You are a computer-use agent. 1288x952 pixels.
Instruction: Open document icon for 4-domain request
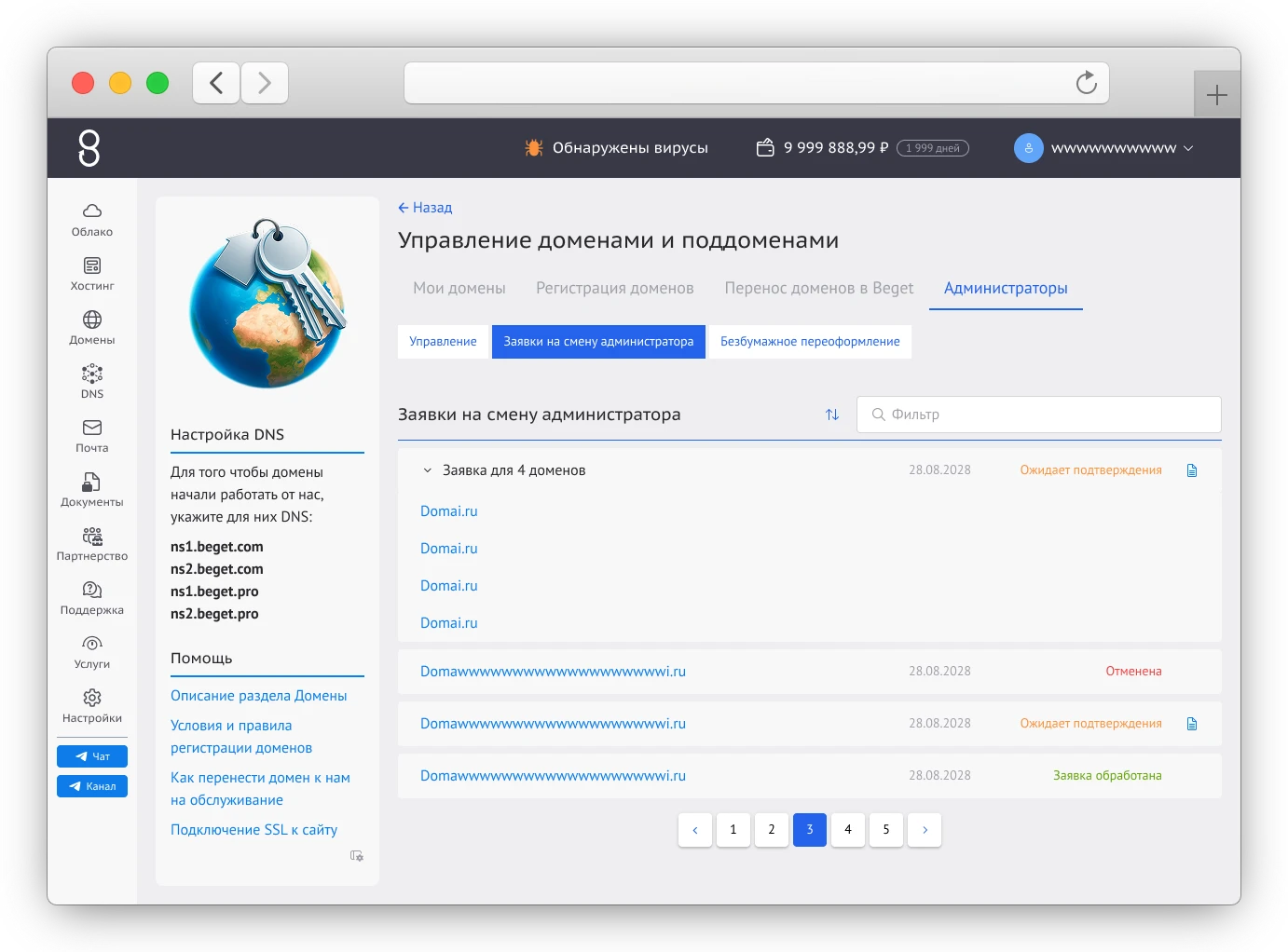pyautogui.click(x=1192, y=470)
